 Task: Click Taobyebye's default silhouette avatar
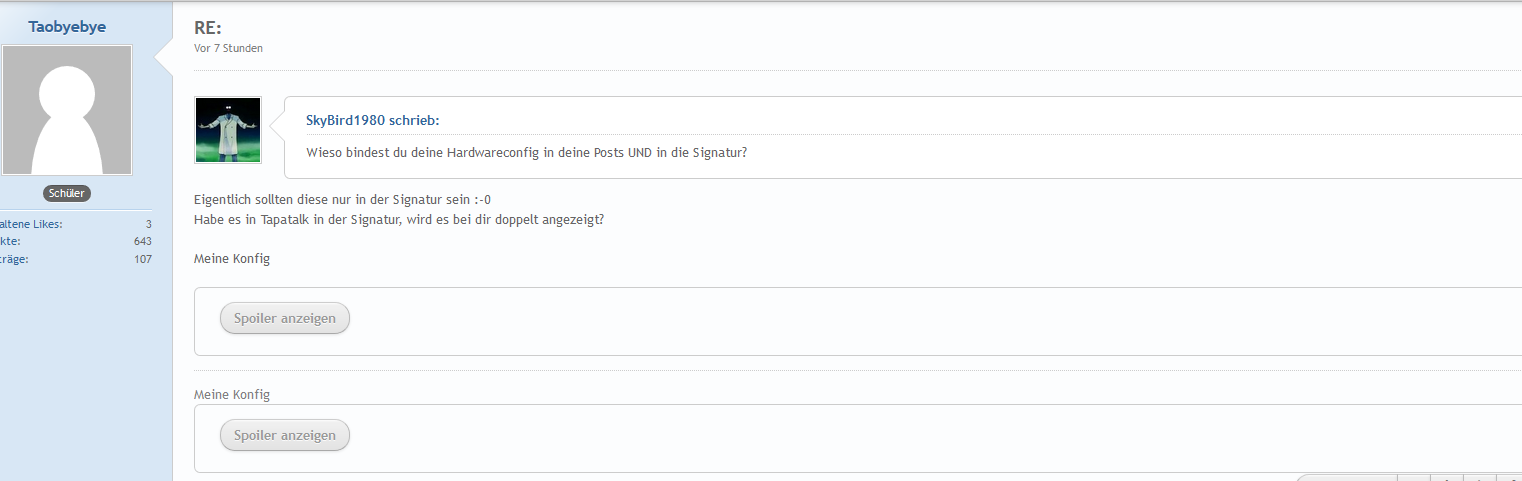click(x=67, y=110)
